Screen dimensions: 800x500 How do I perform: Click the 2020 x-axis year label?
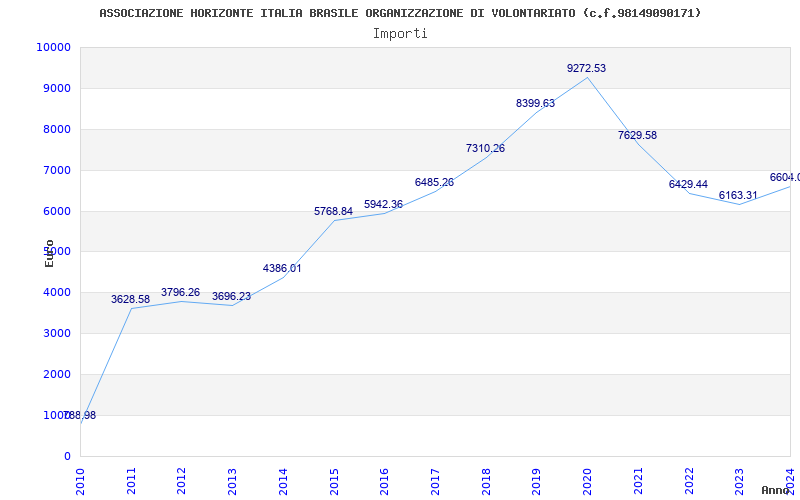pyautogui.click(x=588, y=481)
